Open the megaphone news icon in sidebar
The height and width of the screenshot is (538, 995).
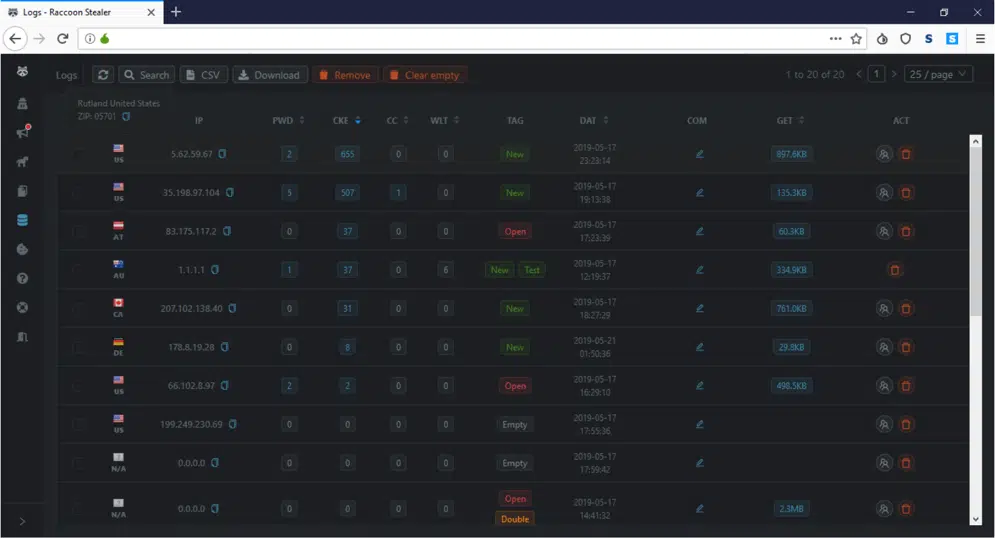click(x=23, y=131)
